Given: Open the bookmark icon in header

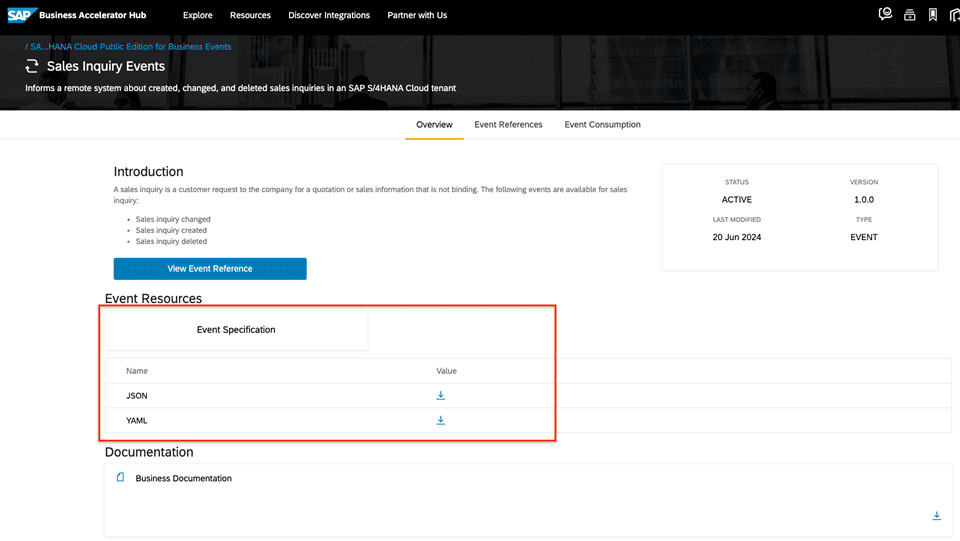Looking at the screenshot, I should tap(932, 15).
